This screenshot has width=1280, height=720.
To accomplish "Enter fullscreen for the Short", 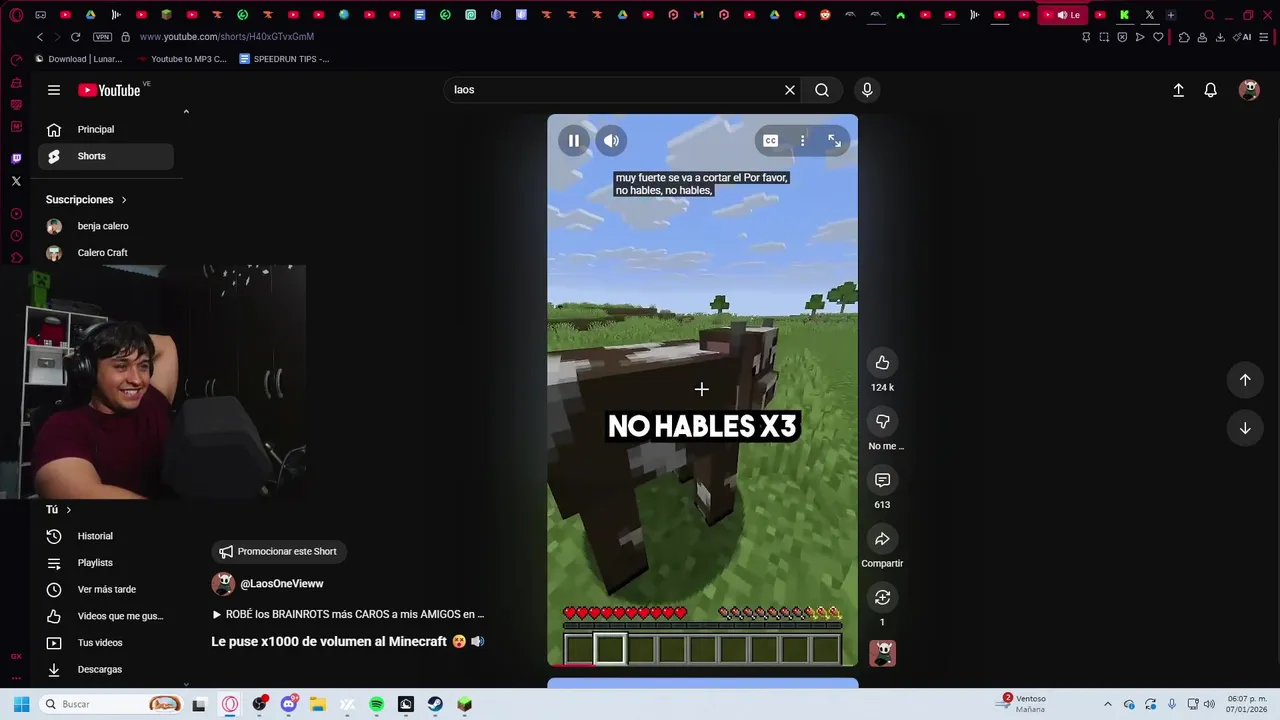I will [x=834, y=141].
